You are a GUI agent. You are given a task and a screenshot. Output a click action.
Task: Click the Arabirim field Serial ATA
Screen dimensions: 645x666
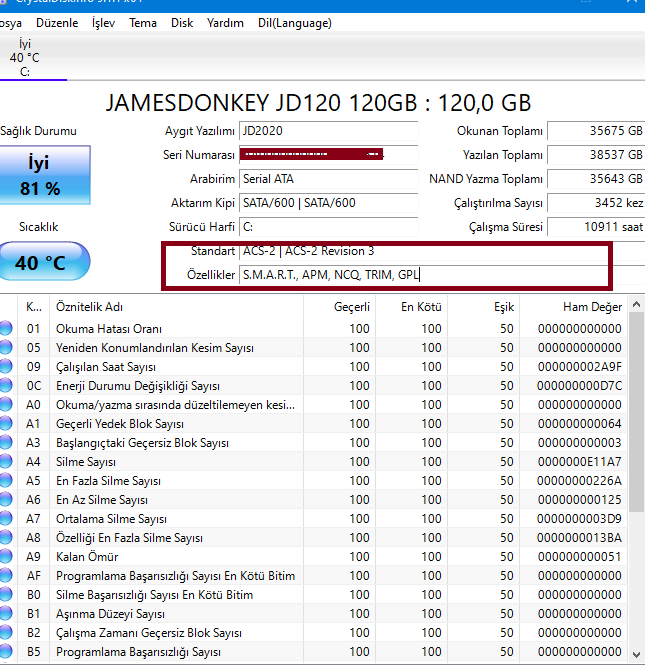[x=329, y=179]
